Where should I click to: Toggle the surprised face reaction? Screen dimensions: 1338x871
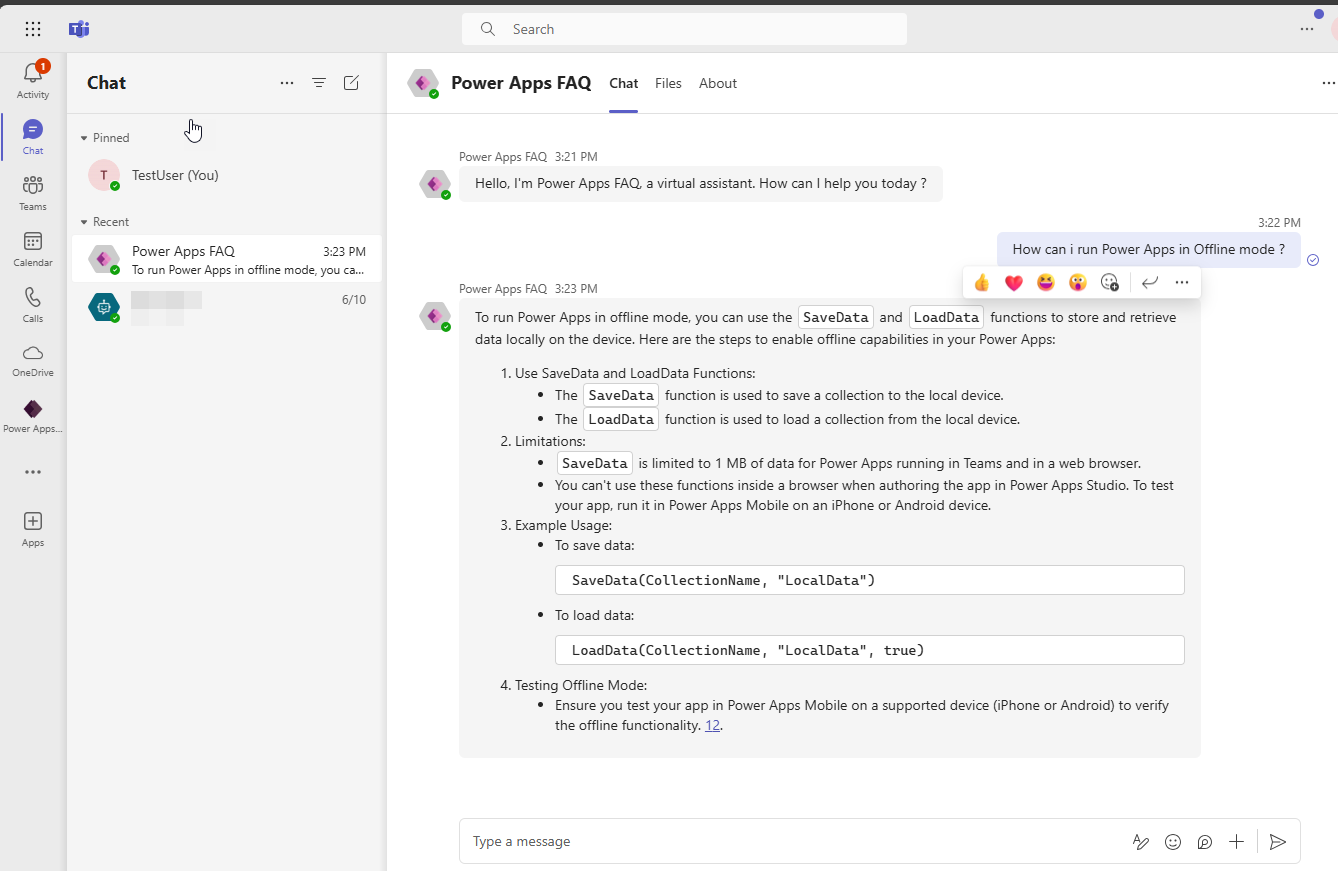pos(1077,282)
